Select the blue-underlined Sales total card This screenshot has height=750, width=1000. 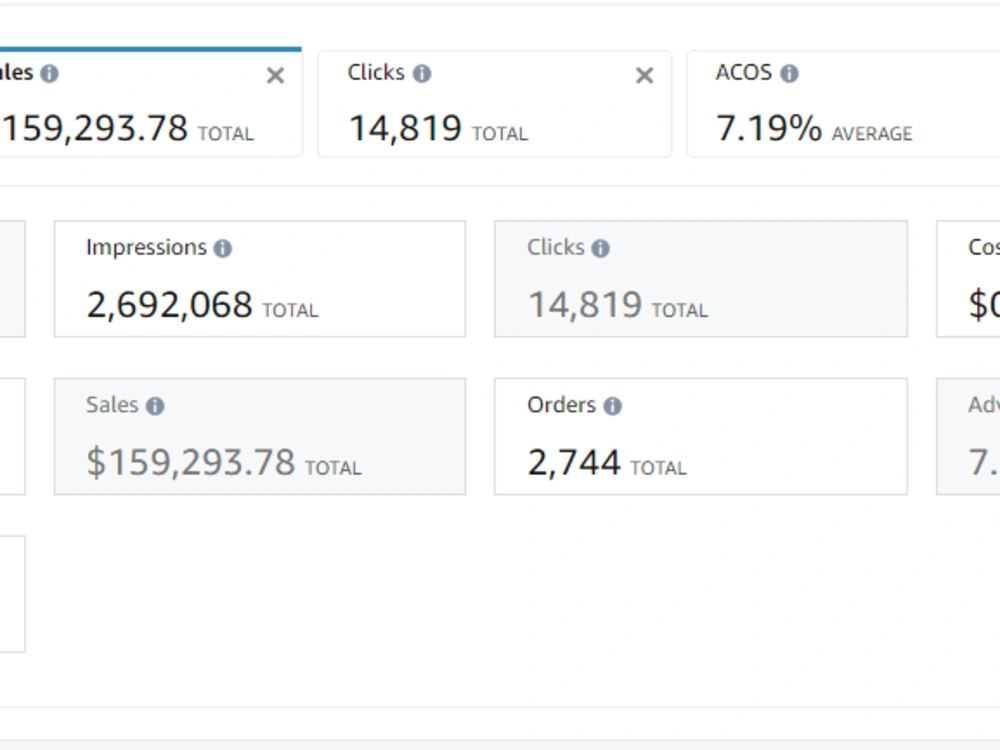pyautogui.click(x=151, y=102)
